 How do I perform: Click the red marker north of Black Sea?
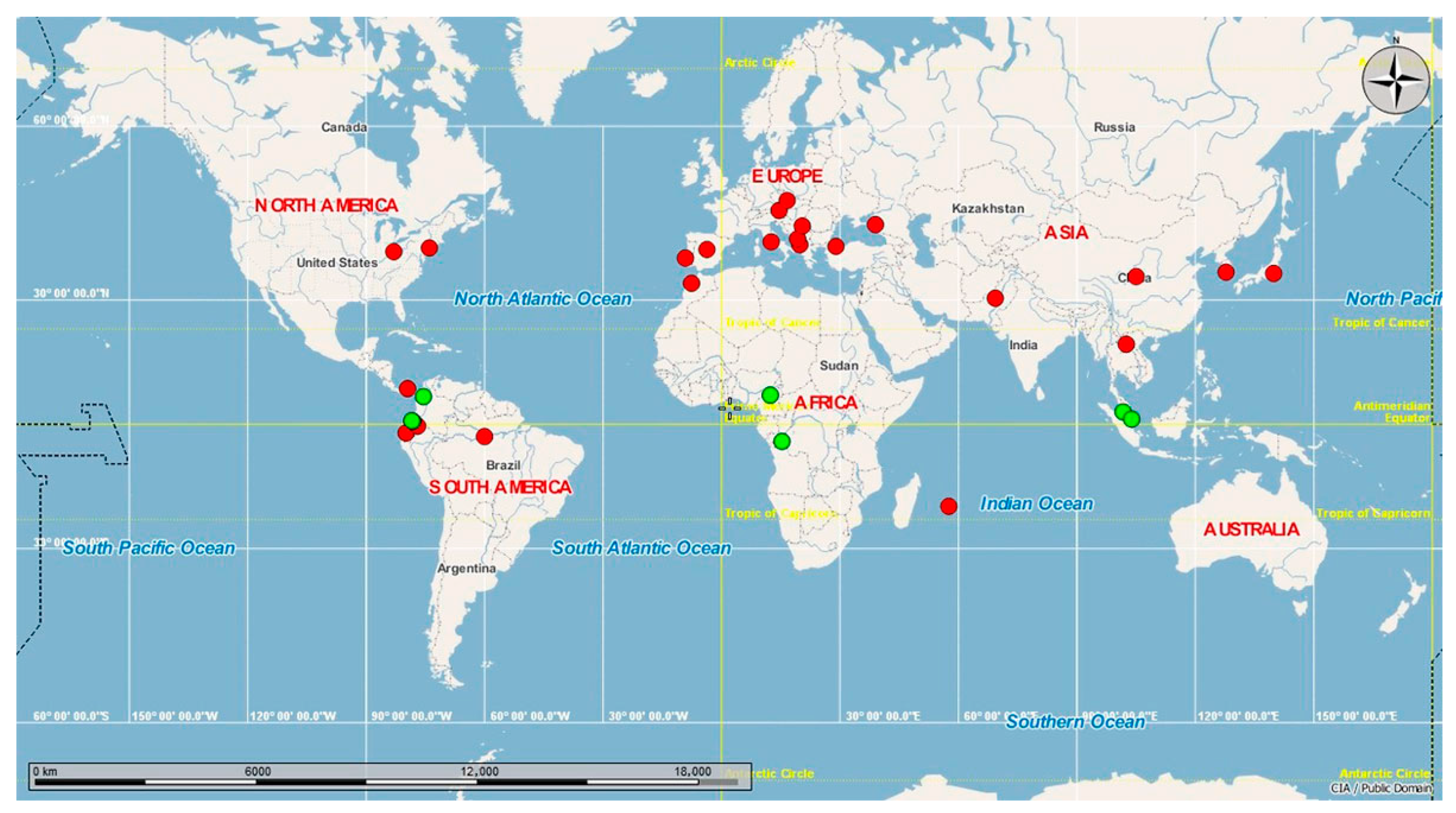click(x=875, y=224)
